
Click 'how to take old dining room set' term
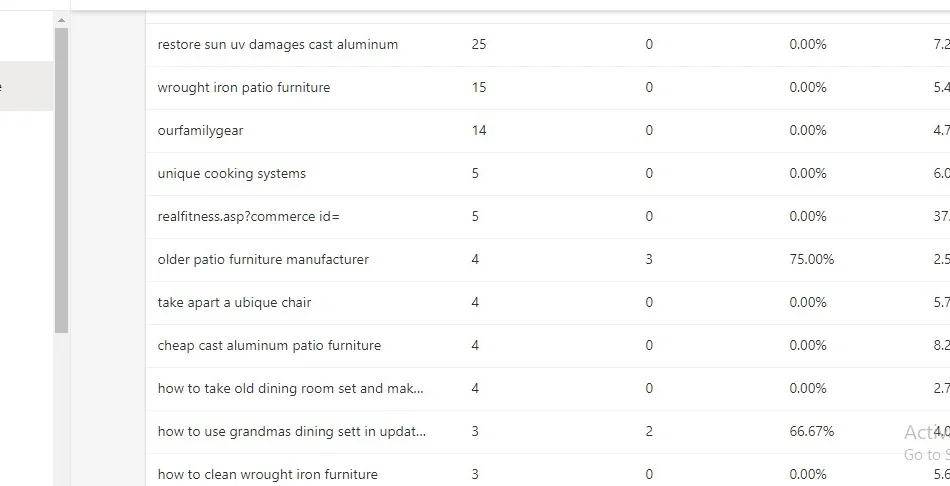(x=290, y=389)
